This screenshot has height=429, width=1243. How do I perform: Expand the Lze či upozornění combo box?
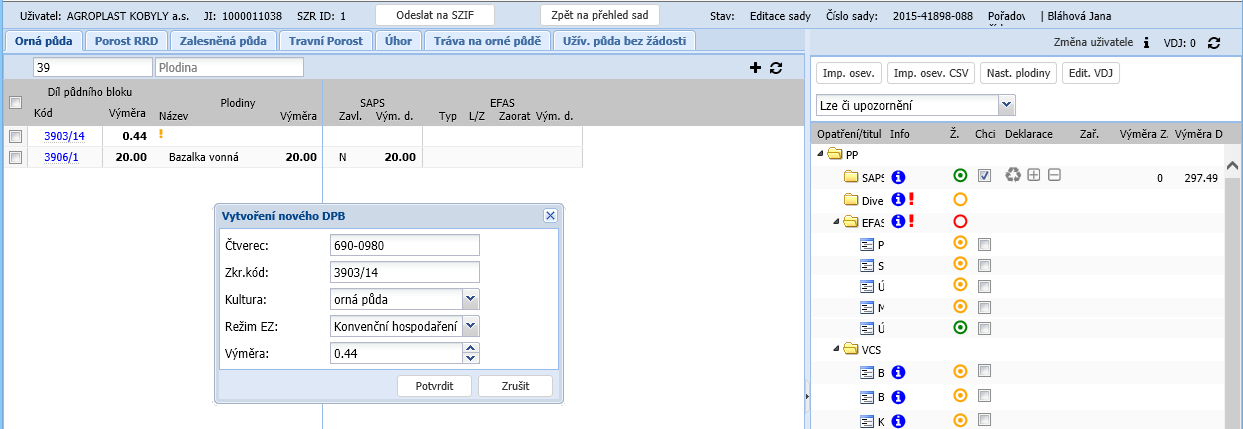[x=1007, y=105]
